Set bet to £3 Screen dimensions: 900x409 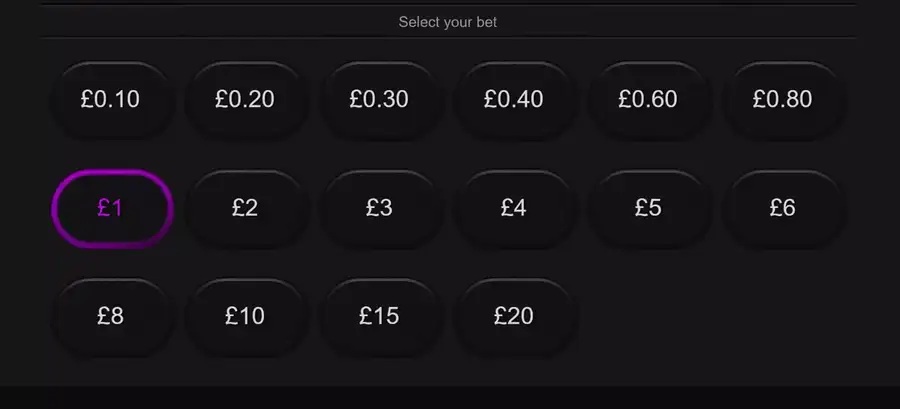click(379, 208)
